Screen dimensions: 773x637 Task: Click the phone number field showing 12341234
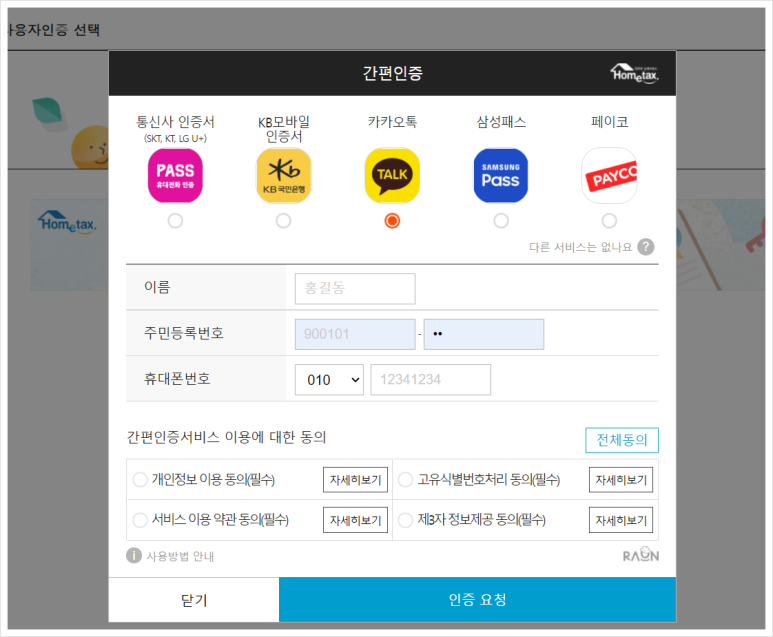[430, 380]
